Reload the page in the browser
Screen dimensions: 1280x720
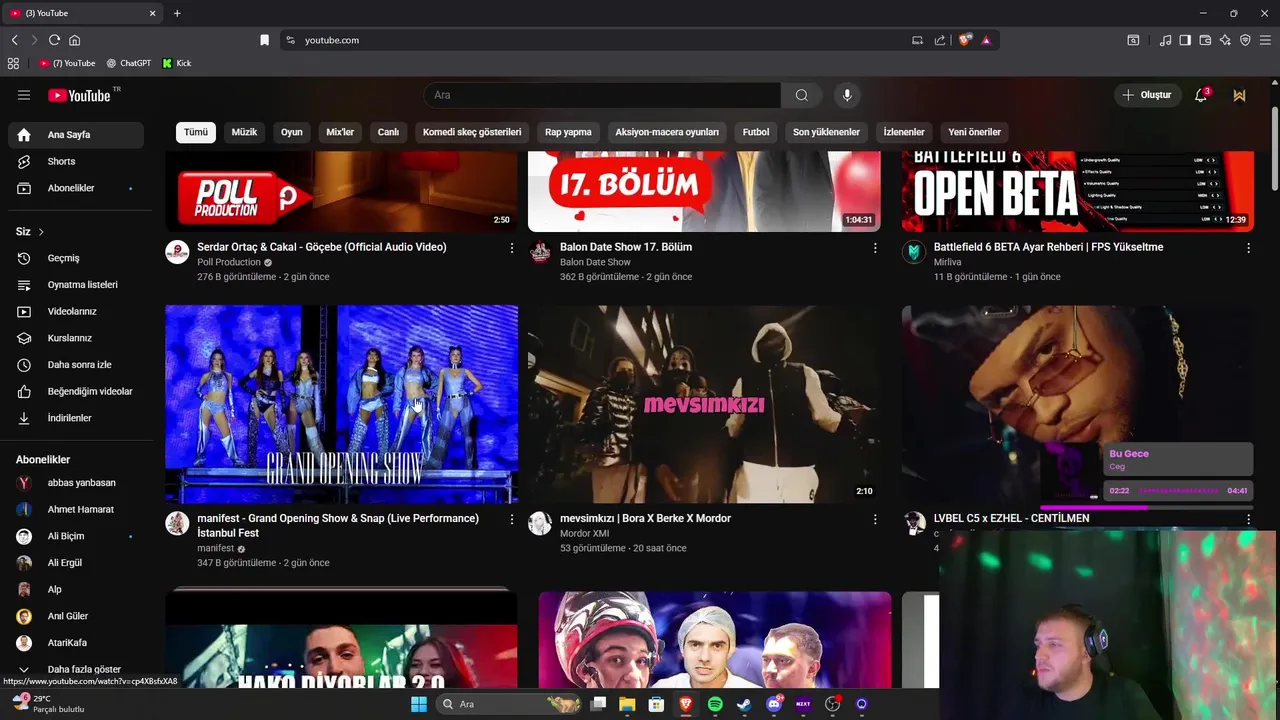pos(54,40)
